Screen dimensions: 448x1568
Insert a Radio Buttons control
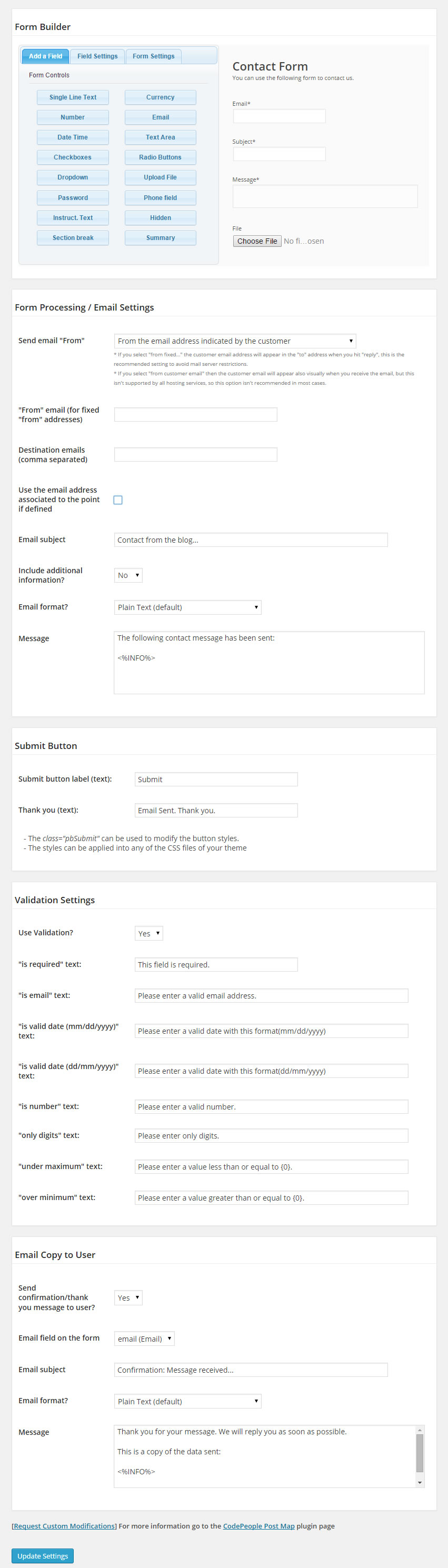(160, 158)
